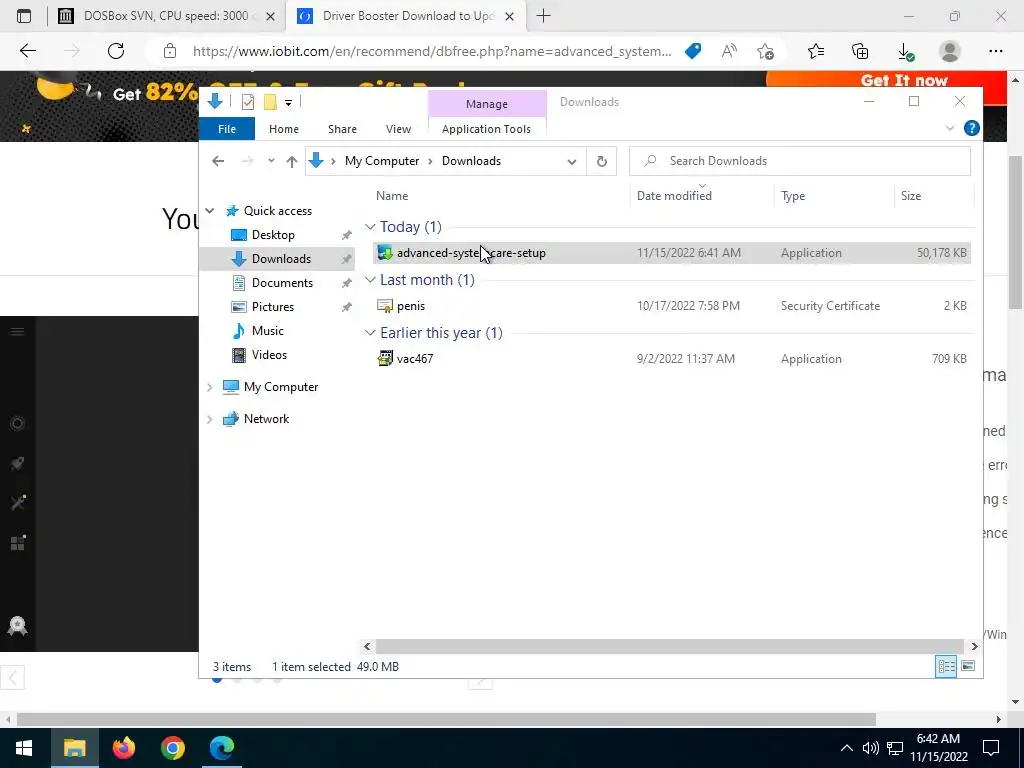
Task: Go up one folder level
Action: pyautogui.click(x=291, y=161)
